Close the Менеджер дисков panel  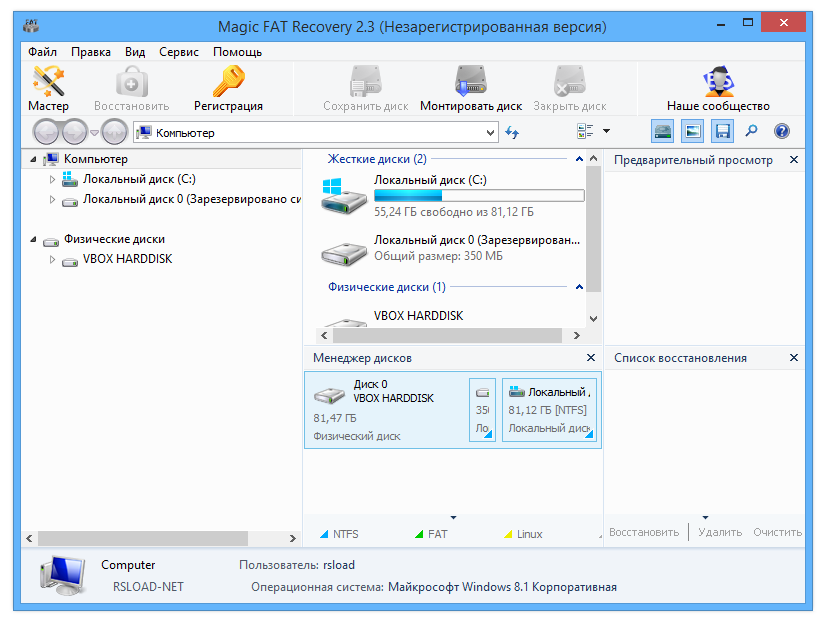click(x=591, y=357)
